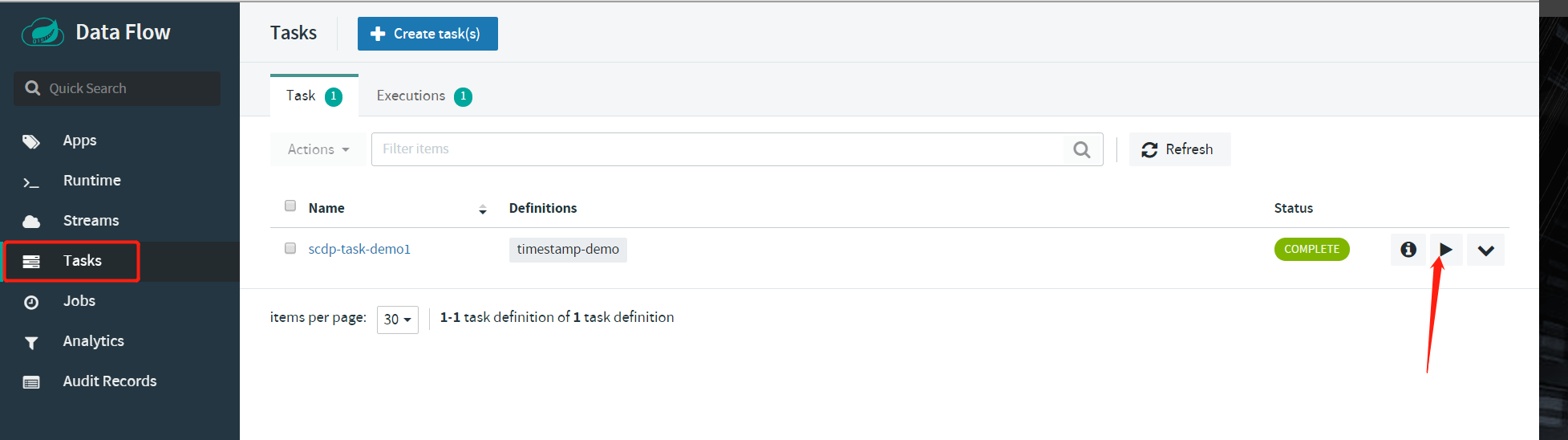Screen dimensions: 1568x440
Task: Open the items per page dropdown
Action: pos(397,319)
